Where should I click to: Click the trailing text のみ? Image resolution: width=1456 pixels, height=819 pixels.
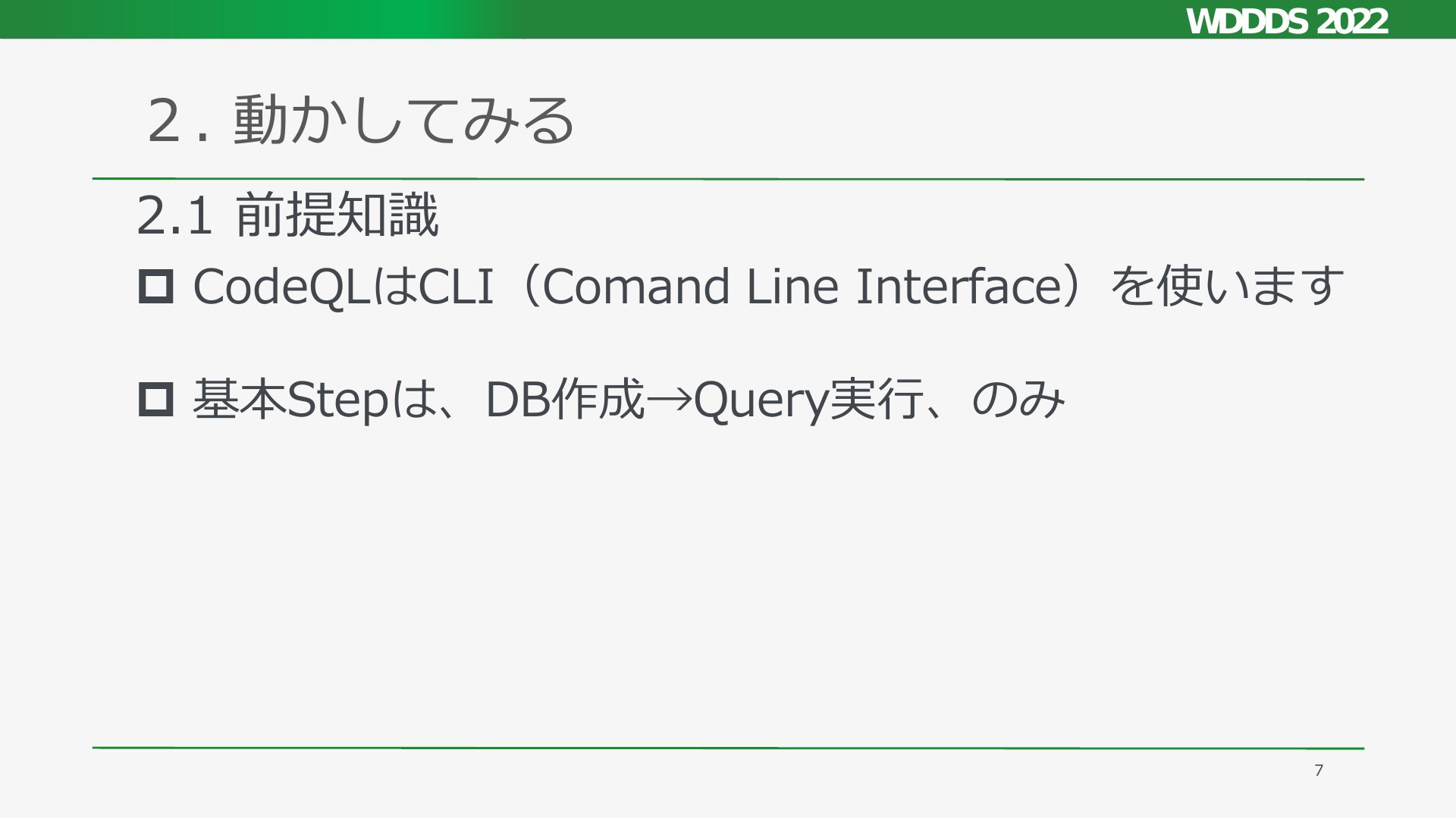(x=1018, y=400)
